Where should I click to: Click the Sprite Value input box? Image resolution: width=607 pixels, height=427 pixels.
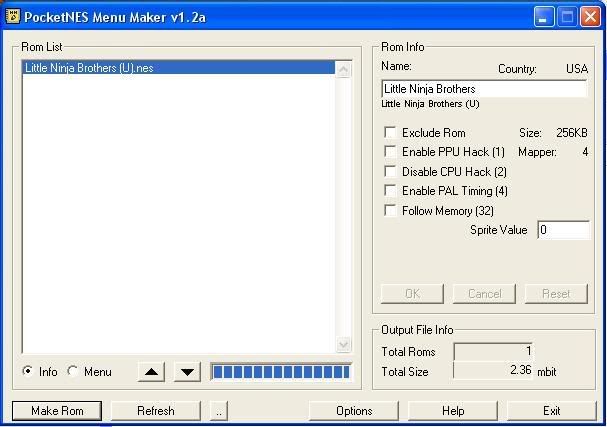(x=563, y=230)
